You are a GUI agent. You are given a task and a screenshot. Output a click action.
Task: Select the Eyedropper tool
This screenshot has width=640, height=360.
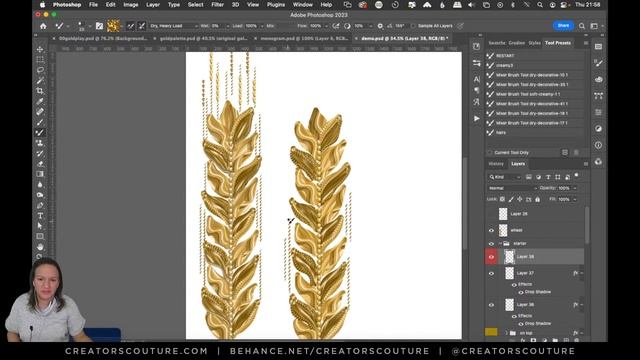click(40, 101)
